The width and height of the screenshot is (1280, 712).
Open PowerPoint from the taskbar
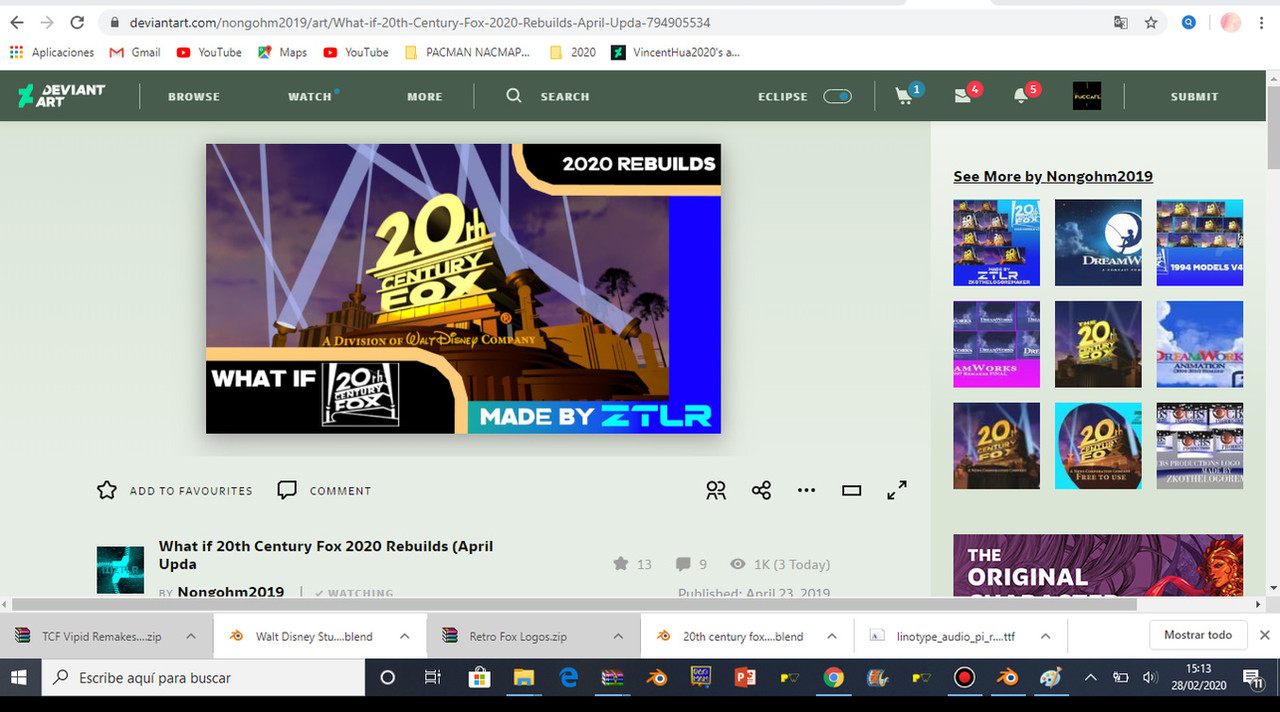pyautogui.click(x=744, y=678)
